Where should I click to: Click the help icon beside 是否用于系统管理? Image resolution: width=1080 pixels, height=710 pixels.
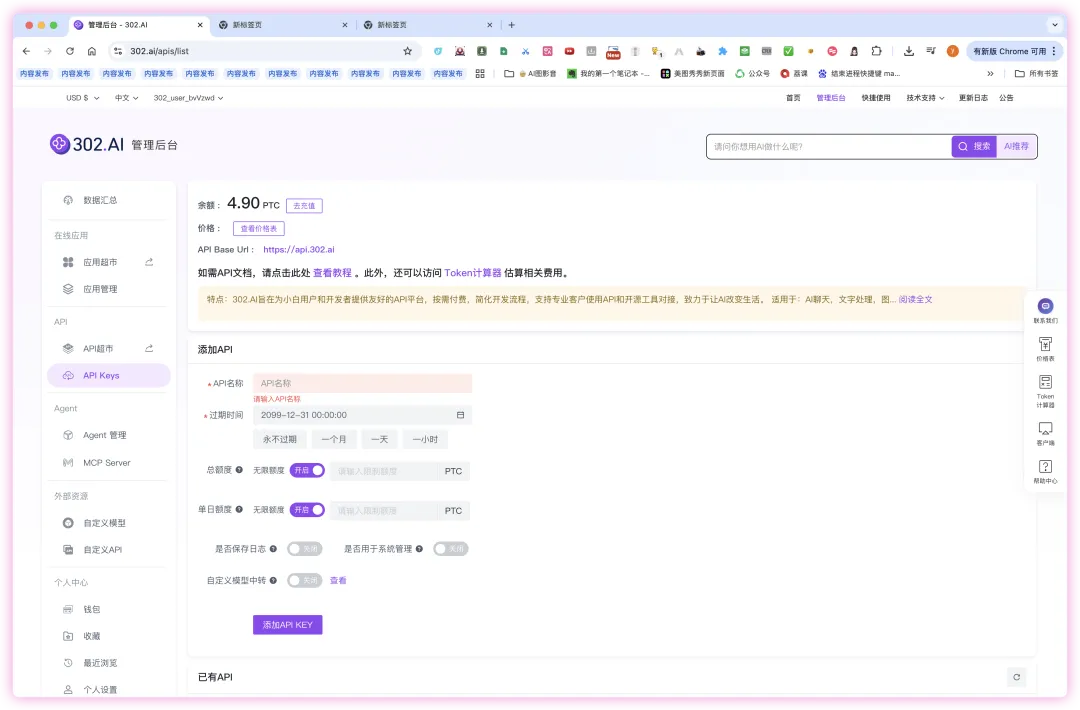[x=419, y=549]
